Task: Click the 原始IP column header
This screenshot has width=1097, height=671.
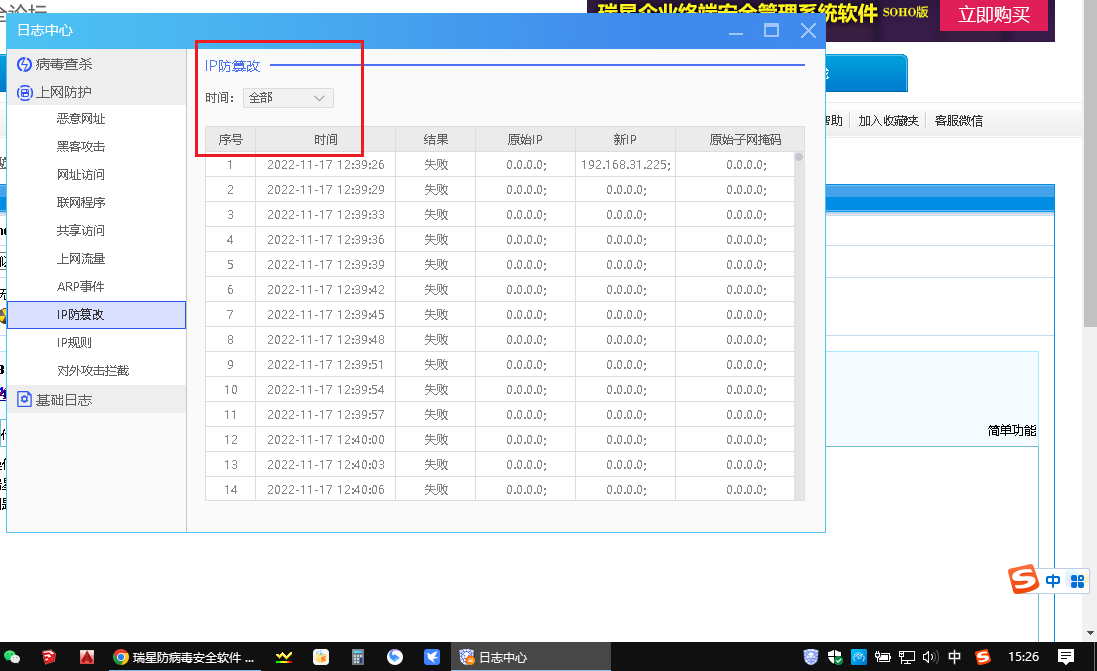Action: (525, 139)
